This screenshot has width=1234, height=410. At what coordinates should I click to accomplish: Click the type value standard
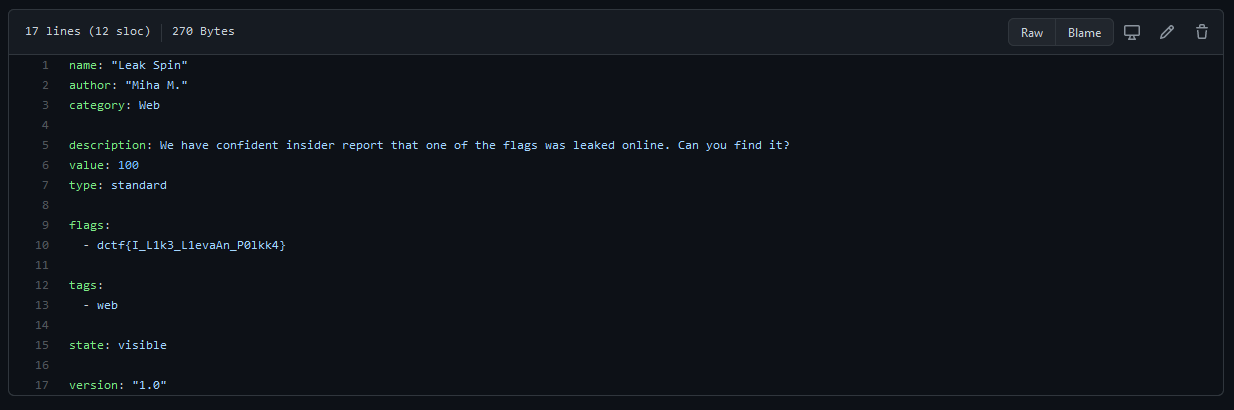coord(139,185)
